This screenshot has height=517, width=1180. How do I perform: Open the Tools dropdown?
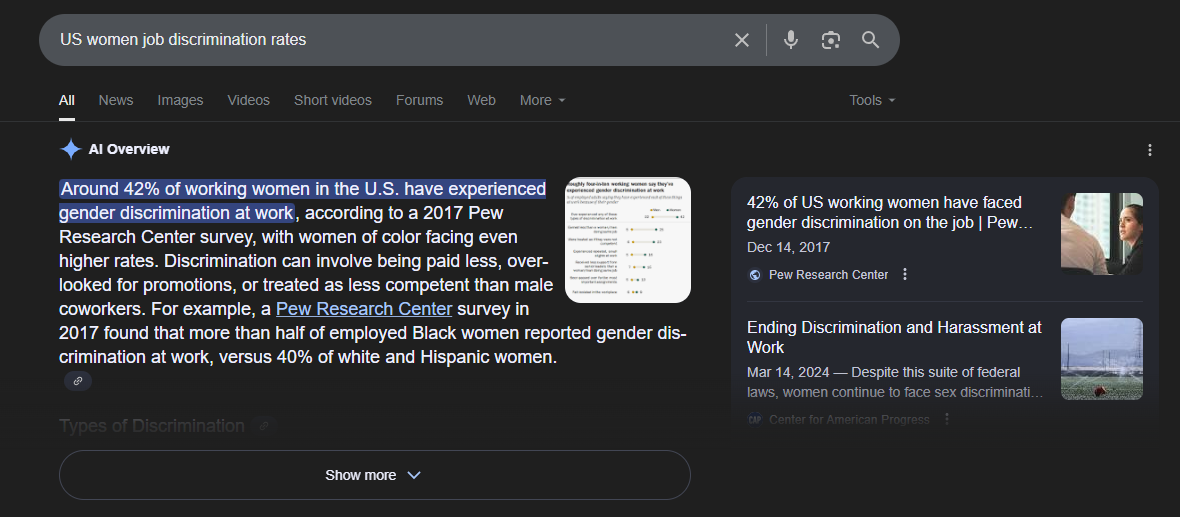point(872,100)
